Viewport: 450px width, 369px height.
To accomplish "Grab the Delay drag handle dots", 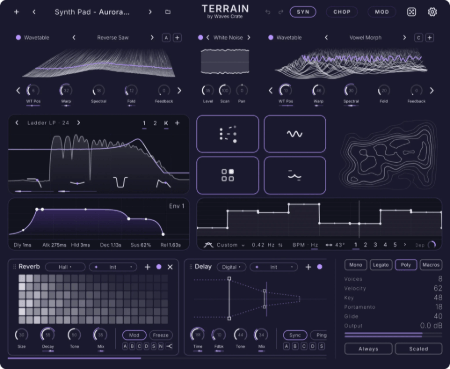I will tap(190, 267).
